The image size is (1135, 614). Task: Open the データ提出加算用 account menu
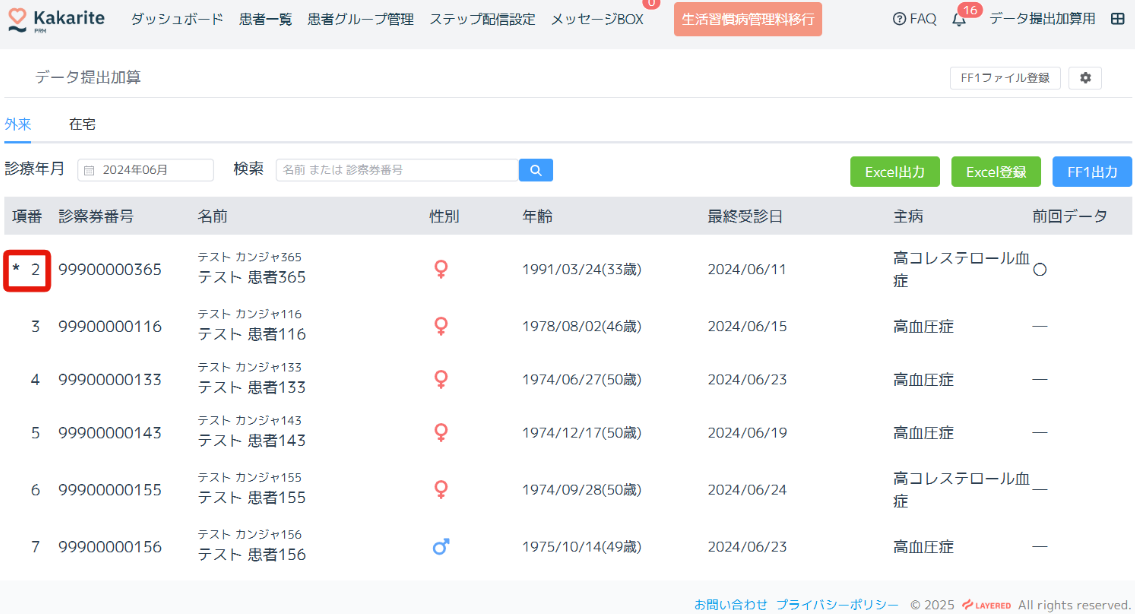coord(1042,19)
